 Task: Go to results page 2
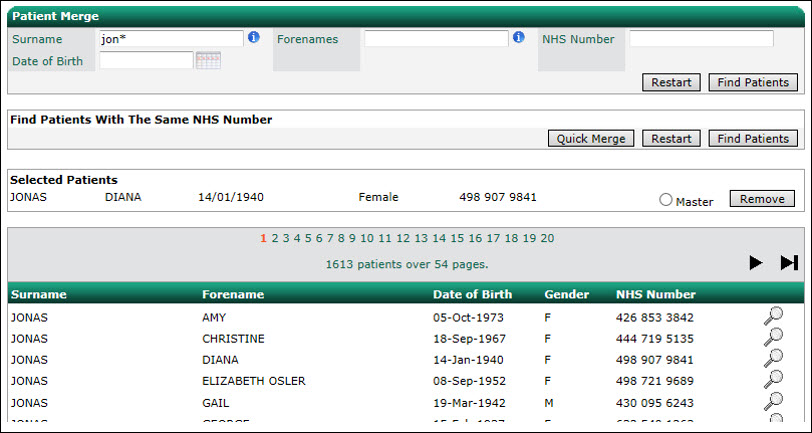pos(275,238)
